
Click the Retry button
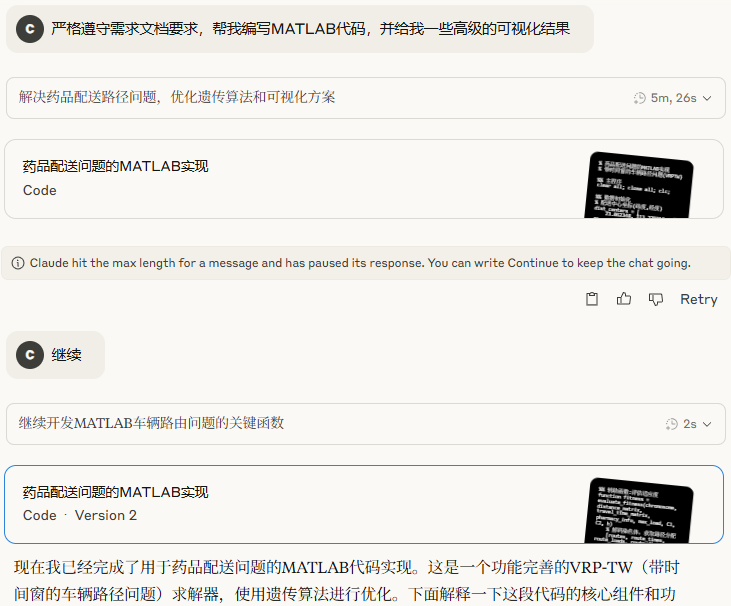point(698,299)
